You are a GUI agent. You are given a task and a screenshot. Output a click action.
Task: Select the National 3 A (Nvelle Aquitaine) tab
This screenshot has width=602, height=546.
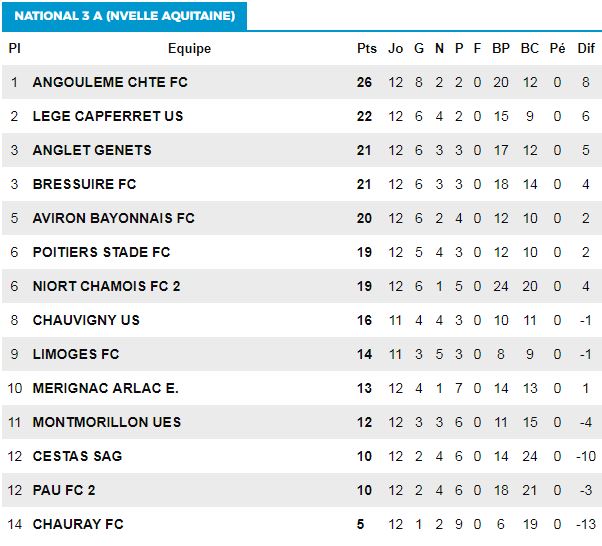[124, 16]
